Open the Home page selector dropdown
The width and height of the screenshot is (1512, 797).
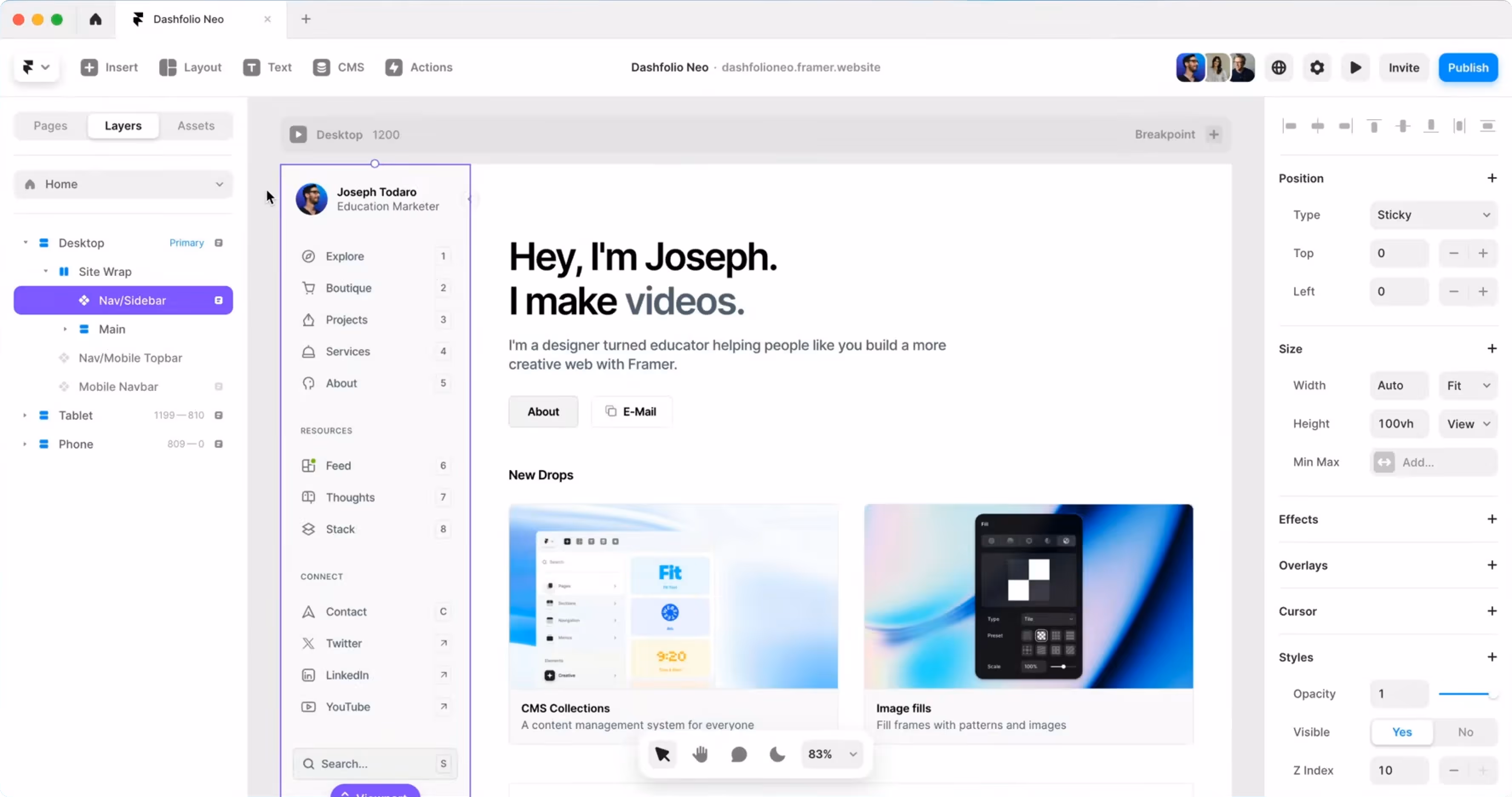123,184
